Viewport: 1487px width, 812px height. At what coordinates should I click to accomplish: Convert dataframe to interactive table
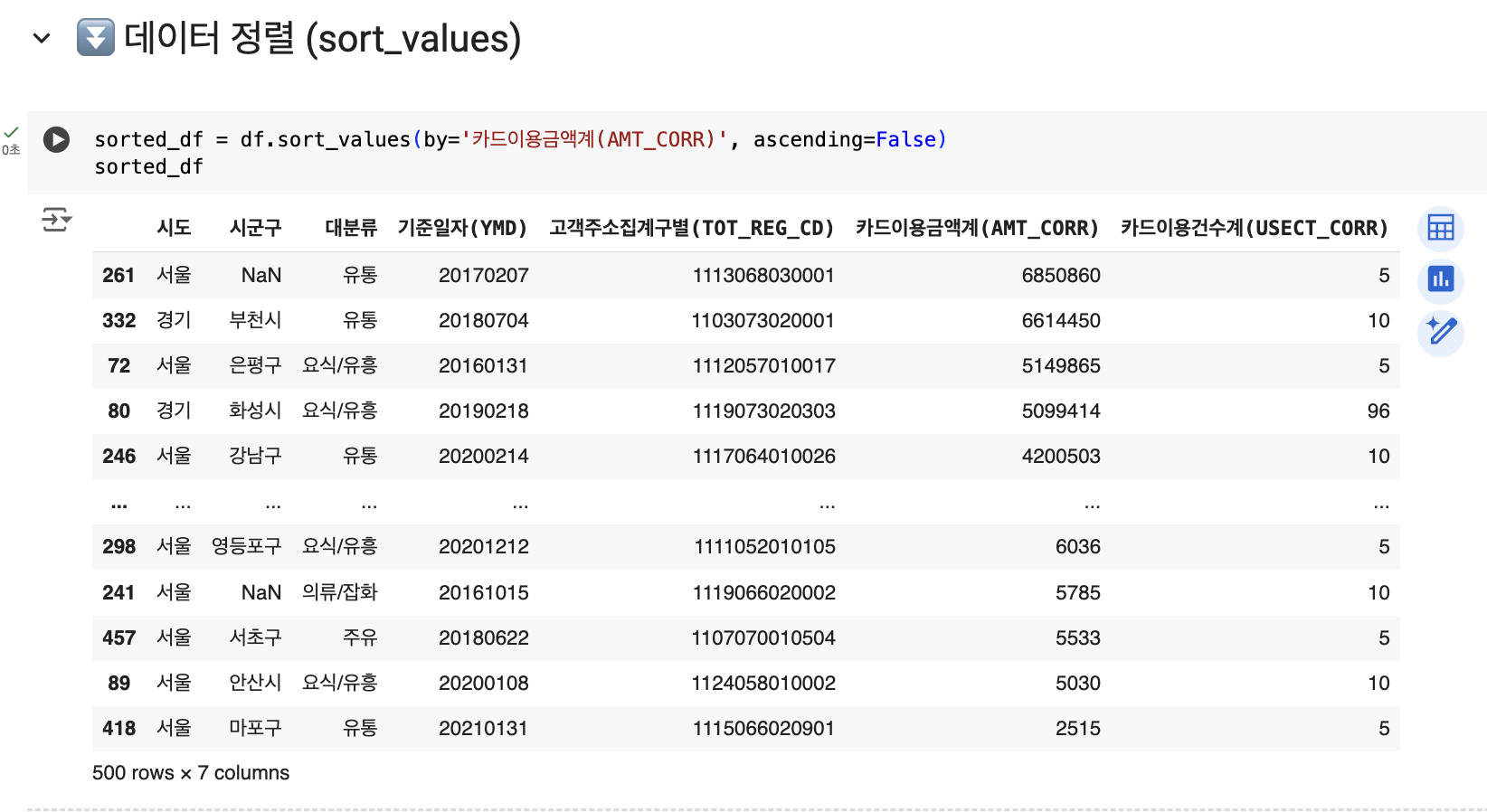(x=1440, y=228)
